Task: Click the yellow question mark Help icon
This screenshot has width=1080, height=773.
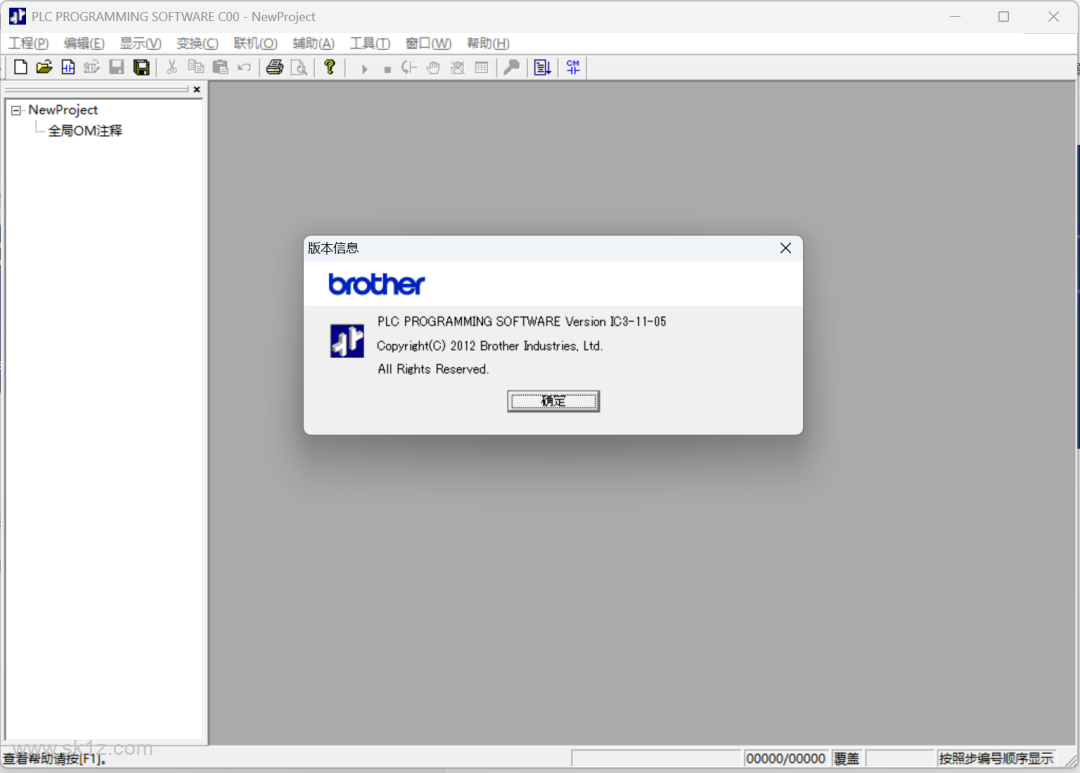Action: [330, 68]
